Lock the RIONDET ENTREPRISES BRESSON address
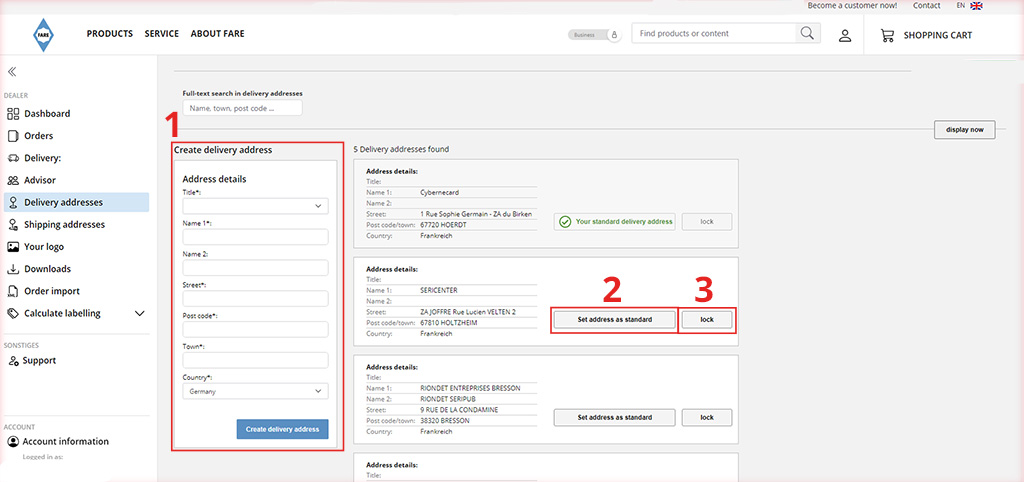 707,417
